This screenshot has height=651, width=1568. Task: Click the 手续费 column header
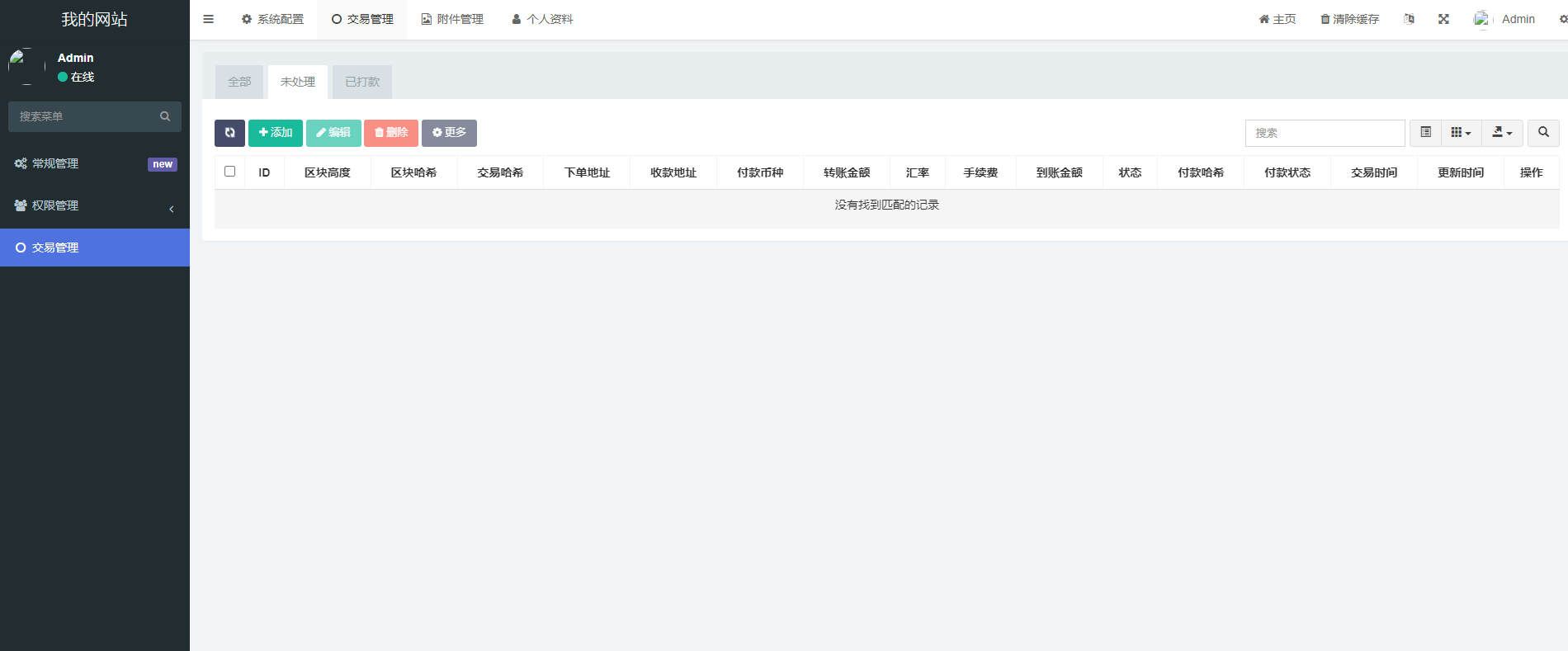(980, 172)
